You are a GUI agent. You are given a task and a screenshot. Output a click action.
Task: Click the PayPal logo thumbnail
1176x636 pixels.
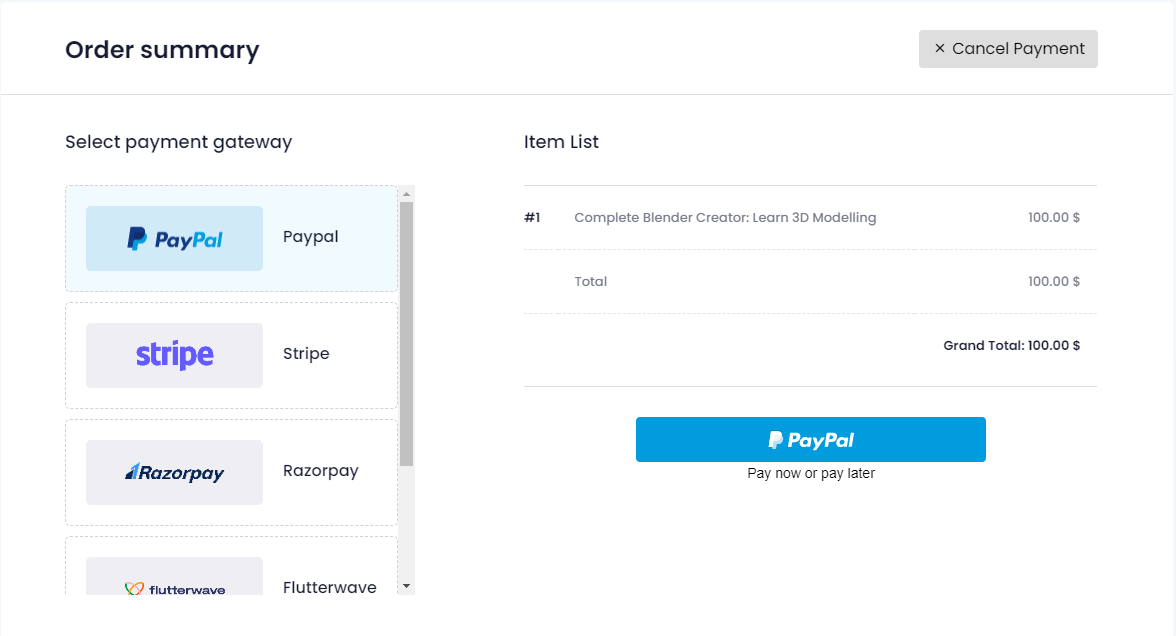pyautogui.click(x=174, y=238)
